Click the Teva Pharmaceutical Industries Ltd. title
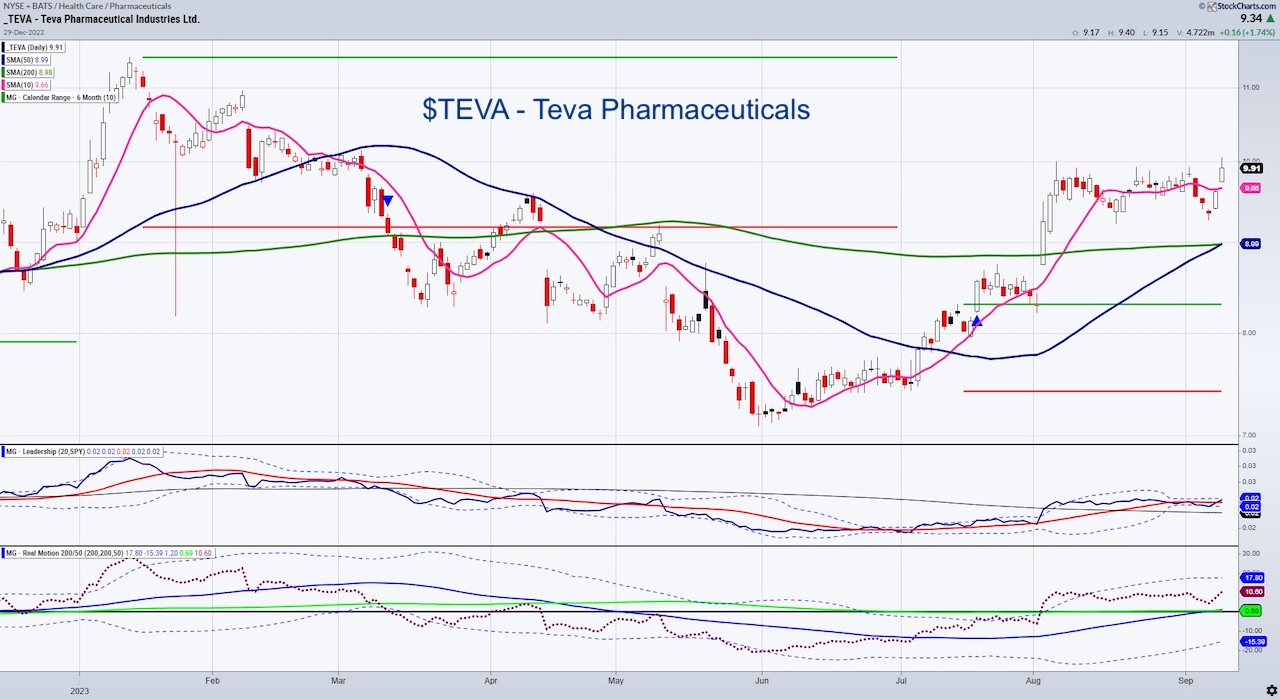This screenshot has height=699, width=1280. pos(104,19)
